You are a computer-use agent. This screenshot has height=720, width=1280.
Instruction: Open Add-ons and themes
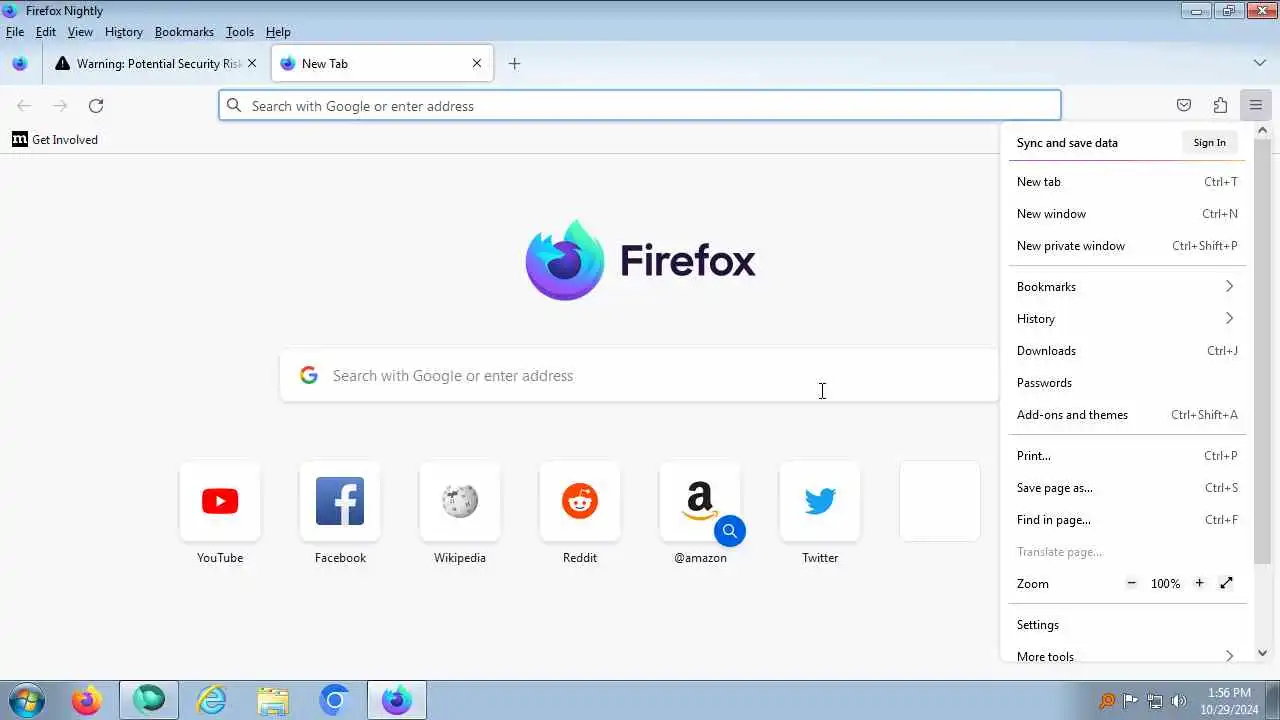pyautogui.click(x=1127, y=415)
